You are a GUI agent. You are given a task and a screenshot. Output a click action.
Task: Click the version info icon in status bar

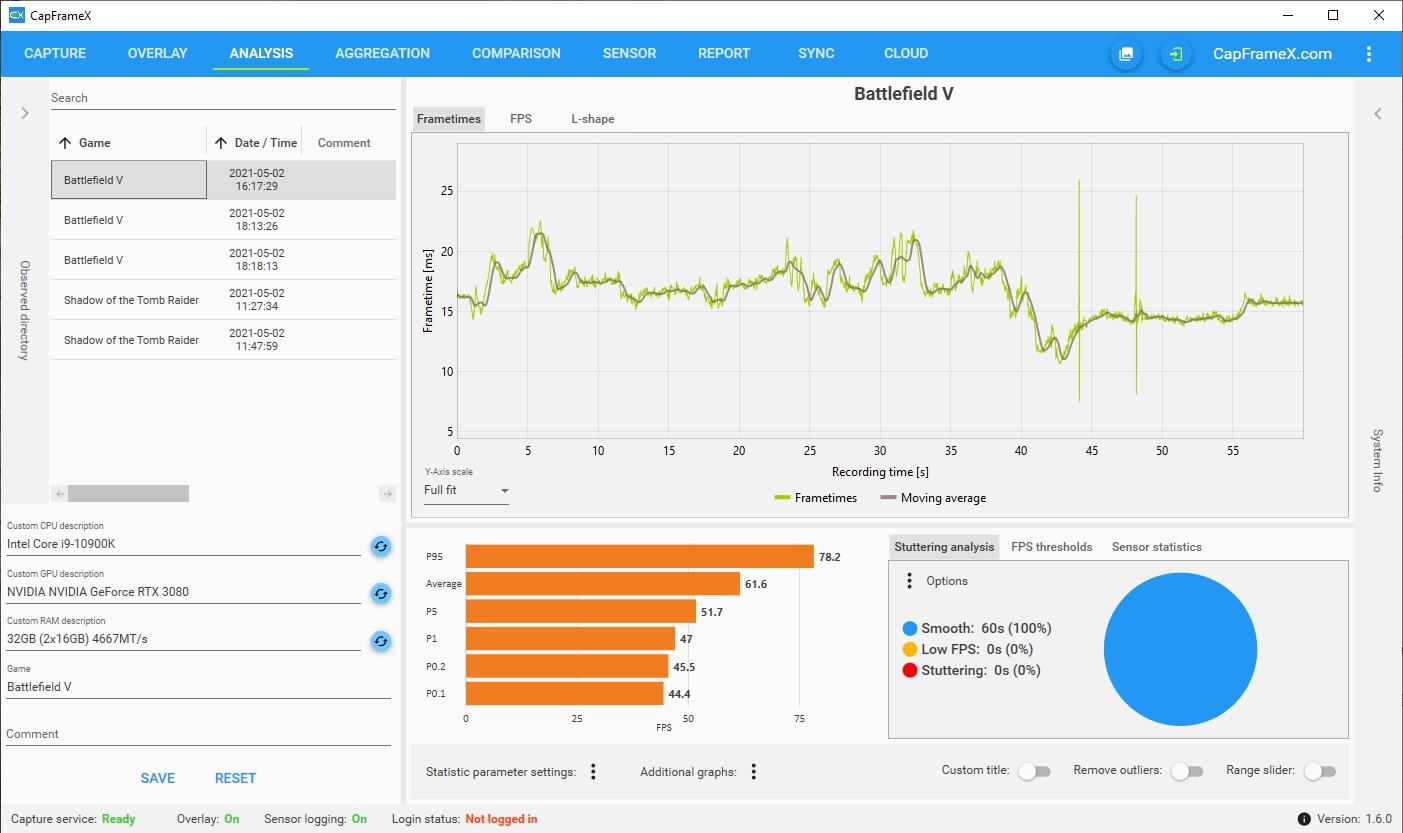(1304, 819)
